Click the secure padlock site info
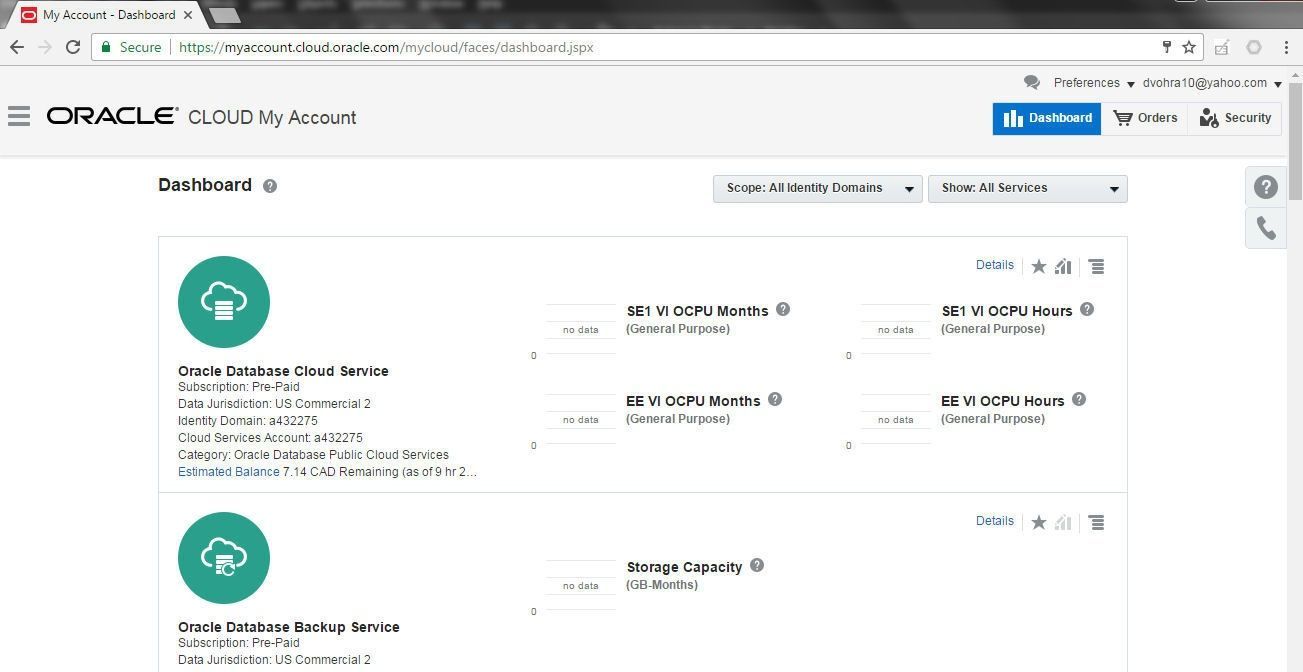Screen dimensions: 1303x672 pyautogui.click(x=107, y=47)
